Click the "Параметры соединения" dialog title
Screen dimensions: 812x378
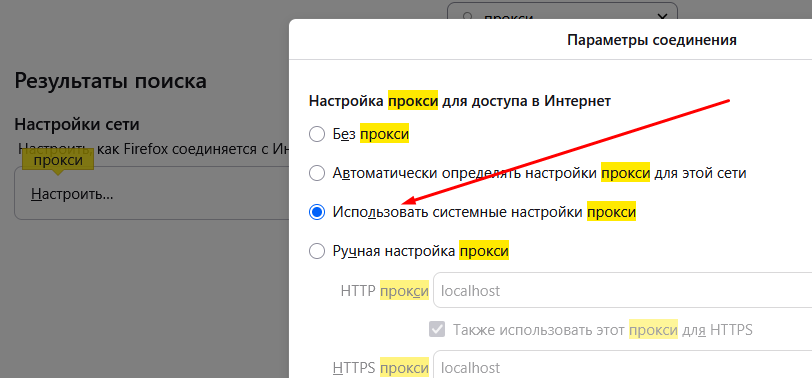coord(652,40)
